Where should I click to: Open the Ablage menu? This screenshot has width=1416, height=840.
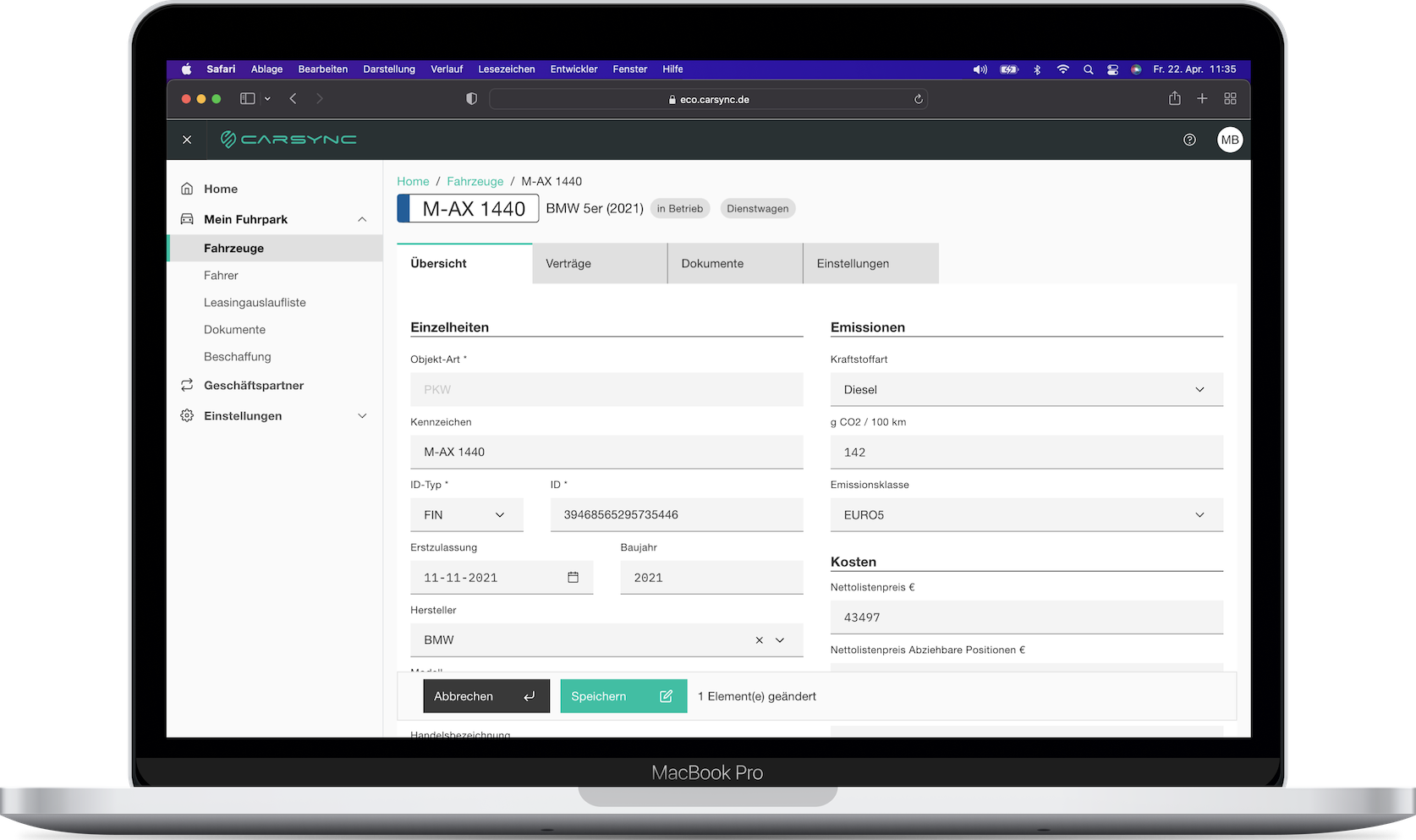click(266, 69)
